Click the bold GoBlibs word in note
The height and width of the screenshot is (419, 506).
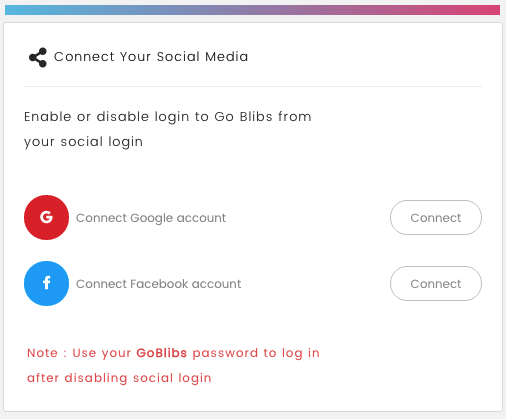[x=162, y=353]
